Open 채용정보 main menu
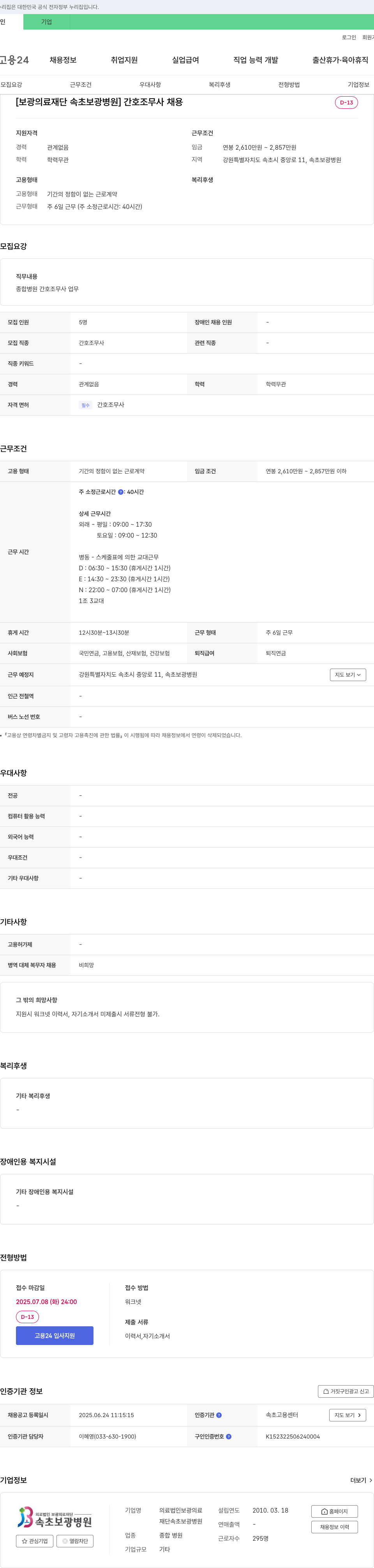 pos(63,60)
